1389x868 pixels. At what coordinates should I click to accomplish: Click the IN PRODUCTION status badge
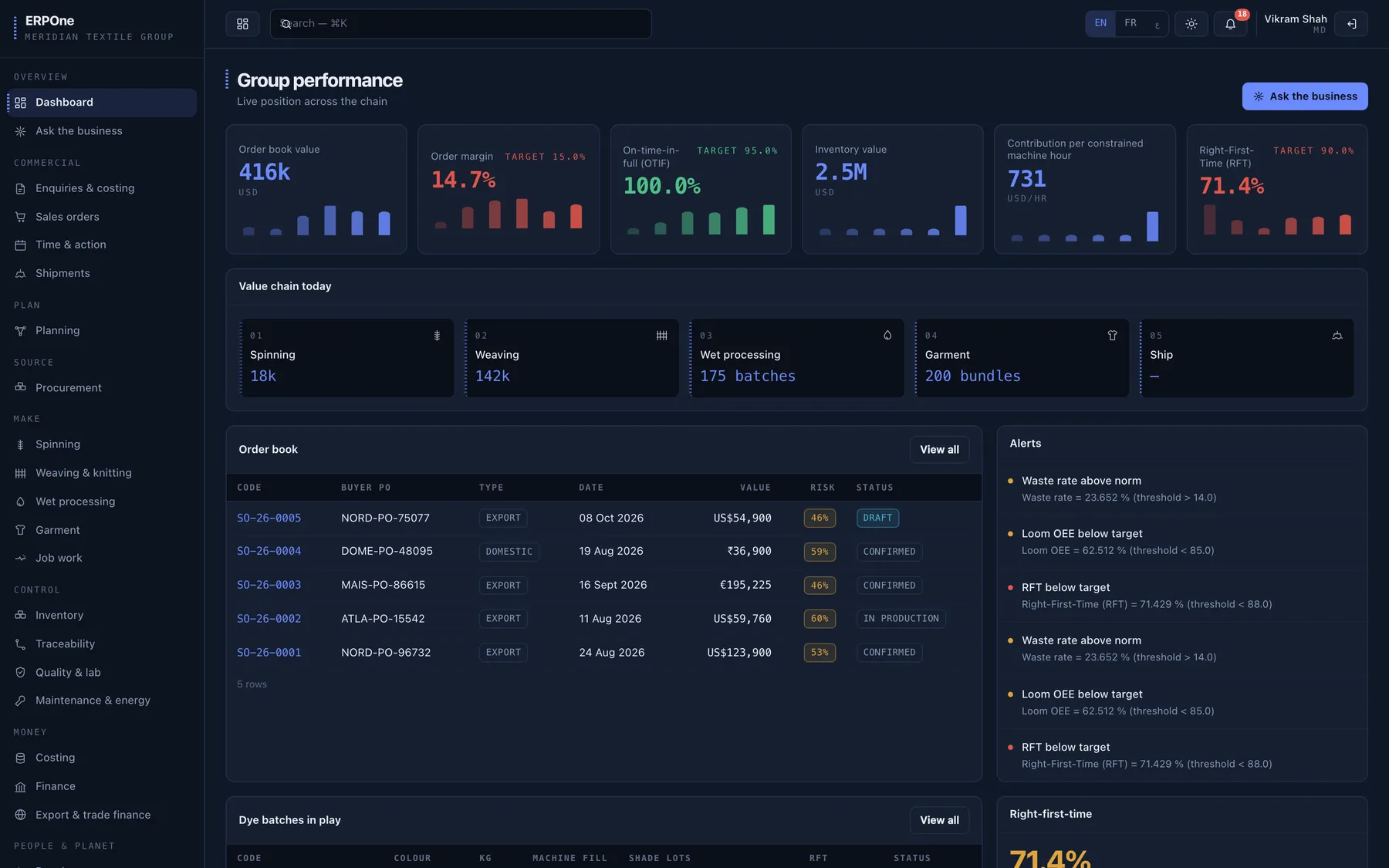[901, 619]
